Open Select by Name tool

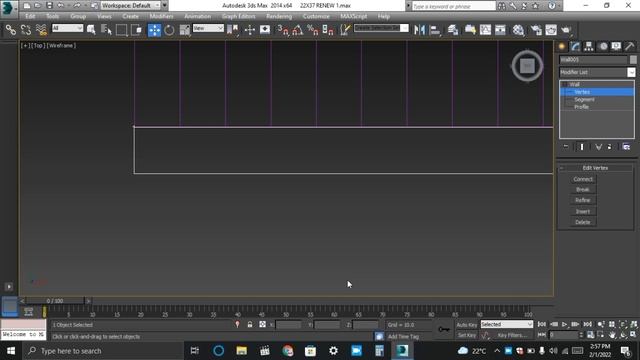(x=106, y=30)
